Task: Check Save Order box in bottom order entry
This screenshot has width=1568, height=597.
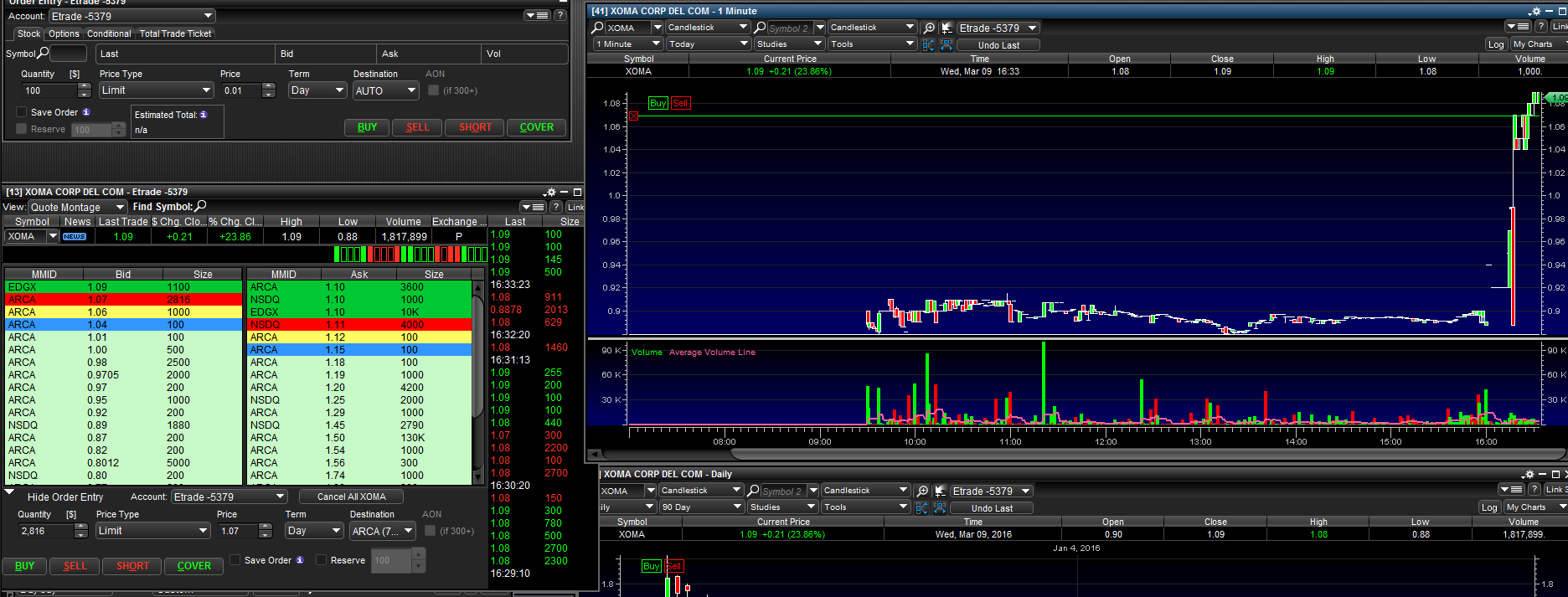Action: (235, 560)
